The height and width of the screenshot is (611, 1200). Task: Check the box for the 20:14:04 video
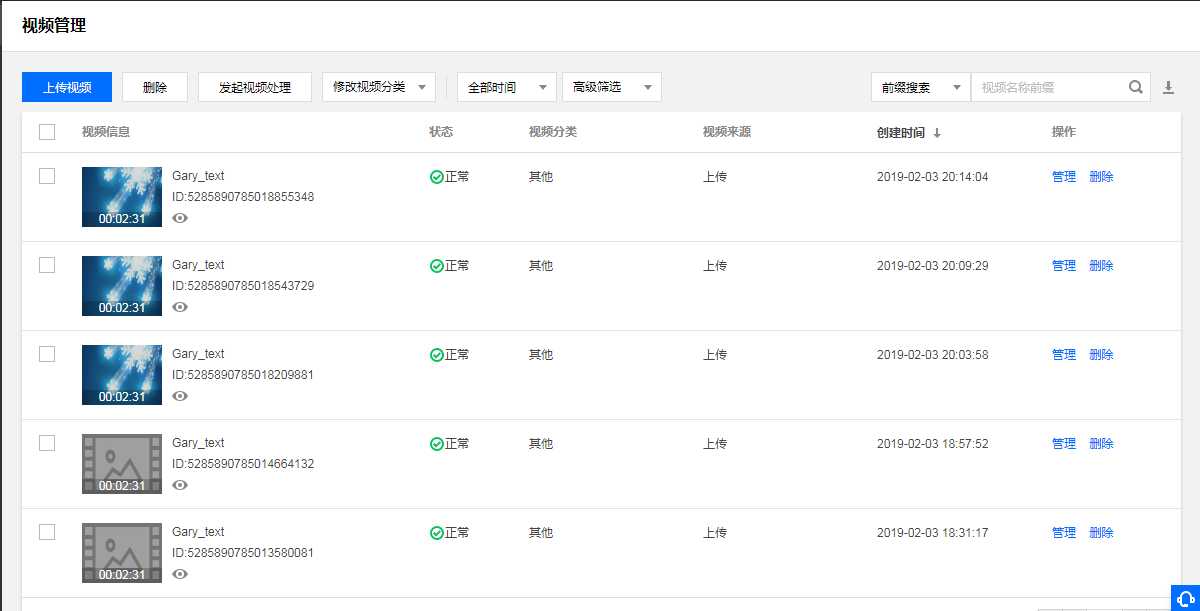tap(47, 176)
